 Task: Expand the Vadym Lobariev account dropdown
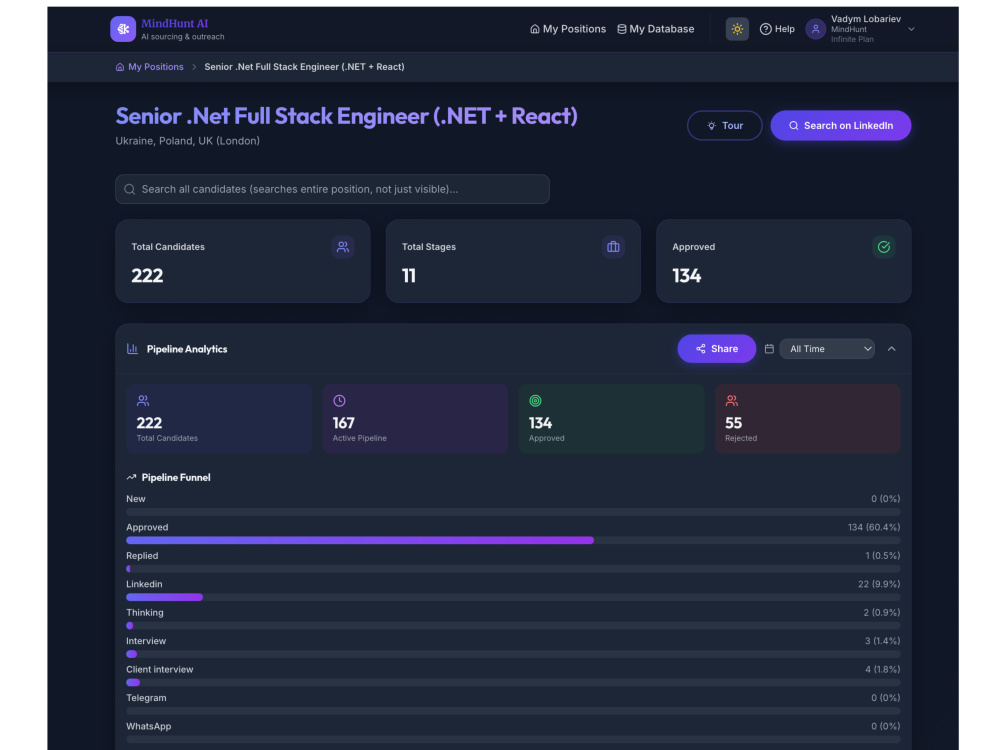pos(911,29)
